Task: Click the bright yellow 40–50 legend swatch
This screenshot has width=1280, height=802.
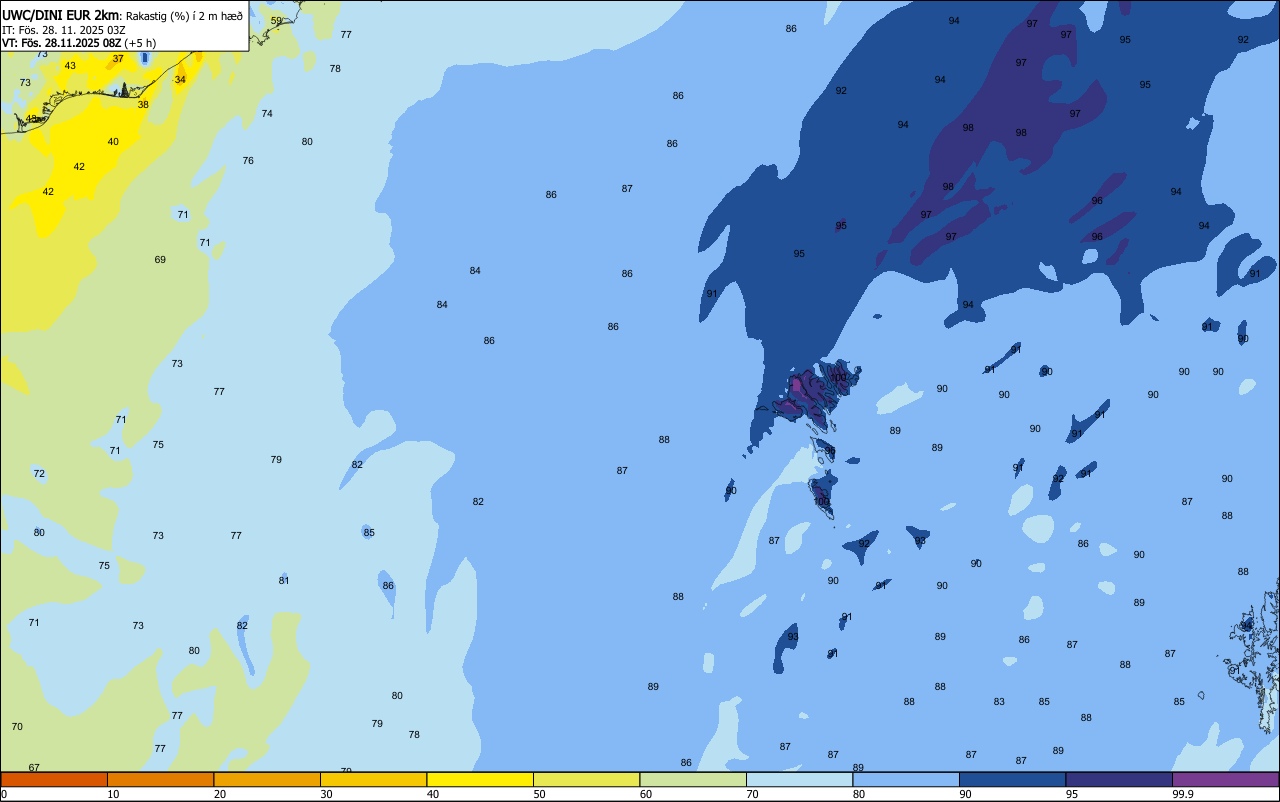Action: [x=480, y=779]
